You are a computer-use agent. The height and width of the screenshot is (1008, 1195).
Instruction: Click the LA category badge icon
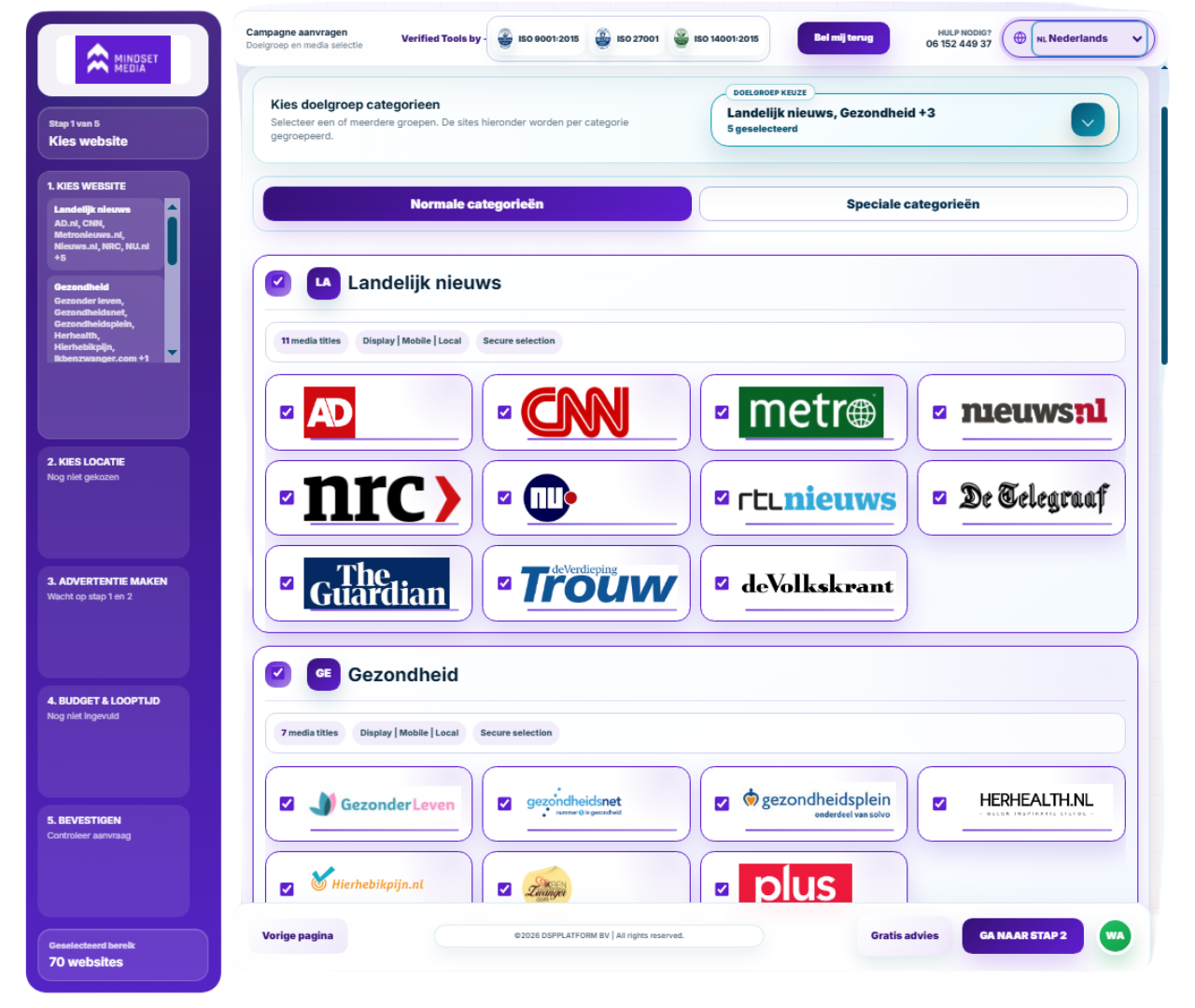point(323,283)
